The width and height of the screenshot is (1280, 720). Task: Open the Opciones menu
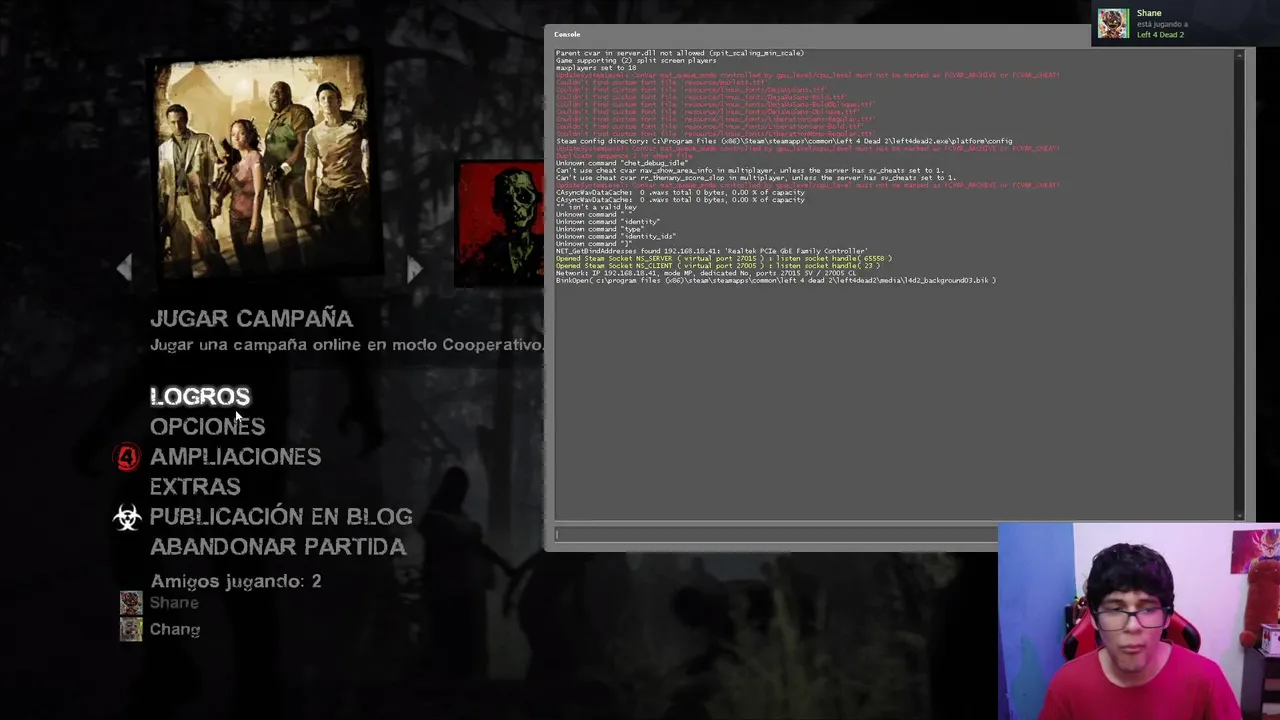point(207,426)
